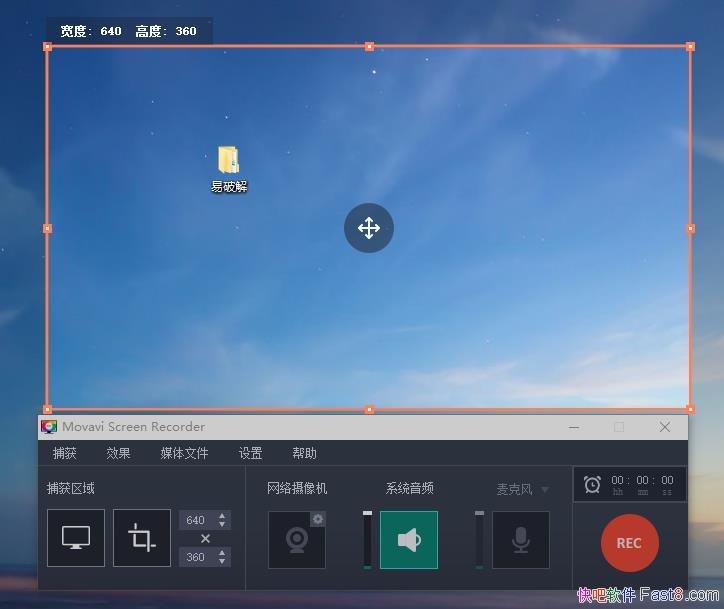Click the timer seconds field
The height and width of the screenshot is (609, 724).
pyautogui.click(x=667, y=481)
